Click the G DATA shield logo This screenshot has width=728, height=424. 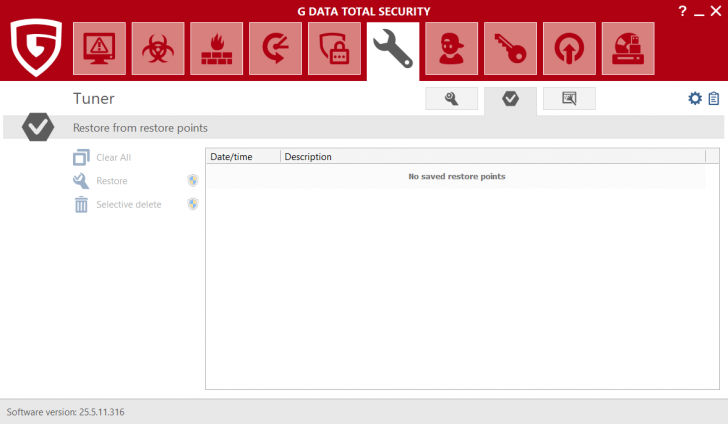click(36, 47)
